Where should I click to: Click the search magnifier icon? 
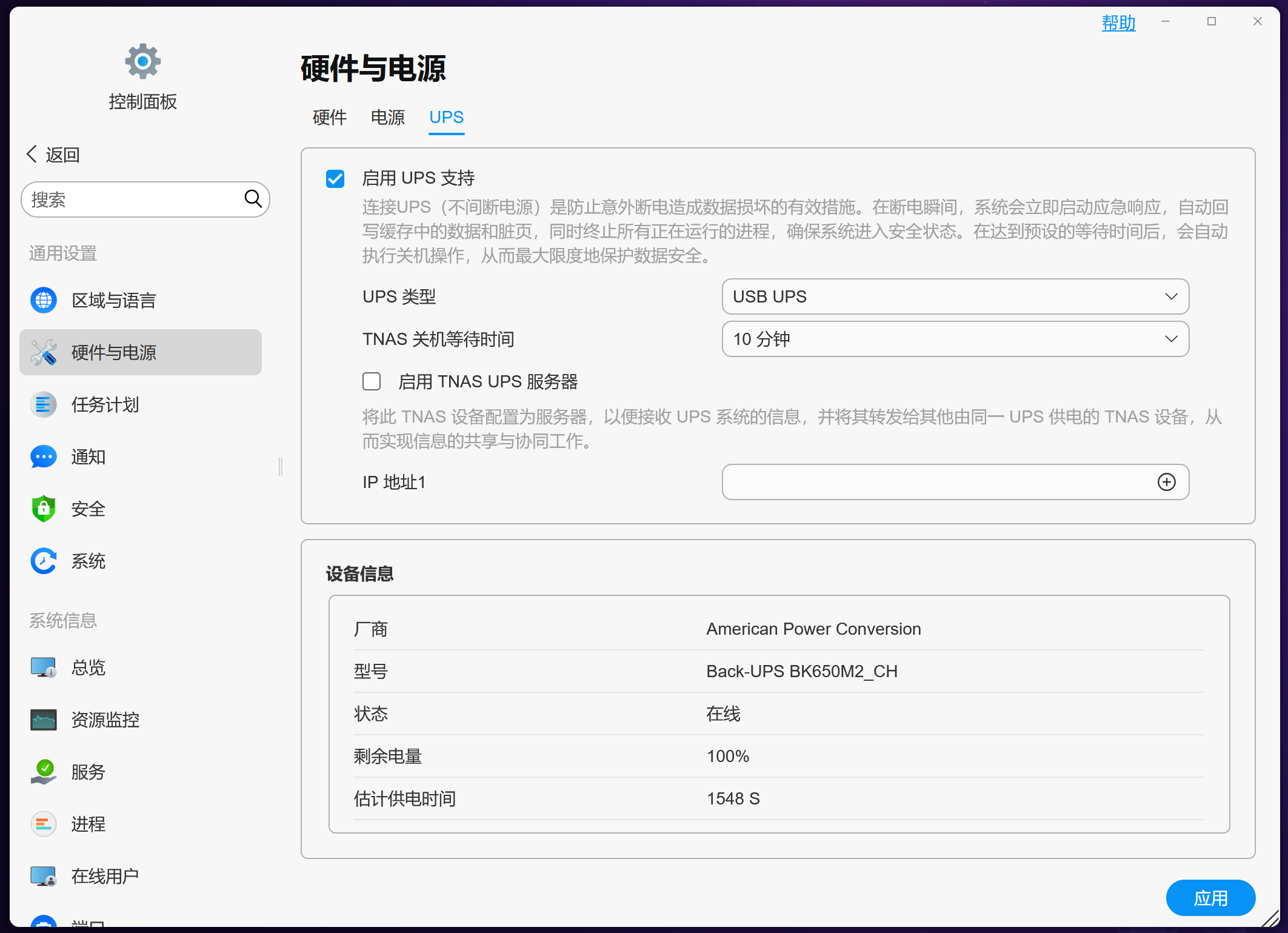pos(253,199)
